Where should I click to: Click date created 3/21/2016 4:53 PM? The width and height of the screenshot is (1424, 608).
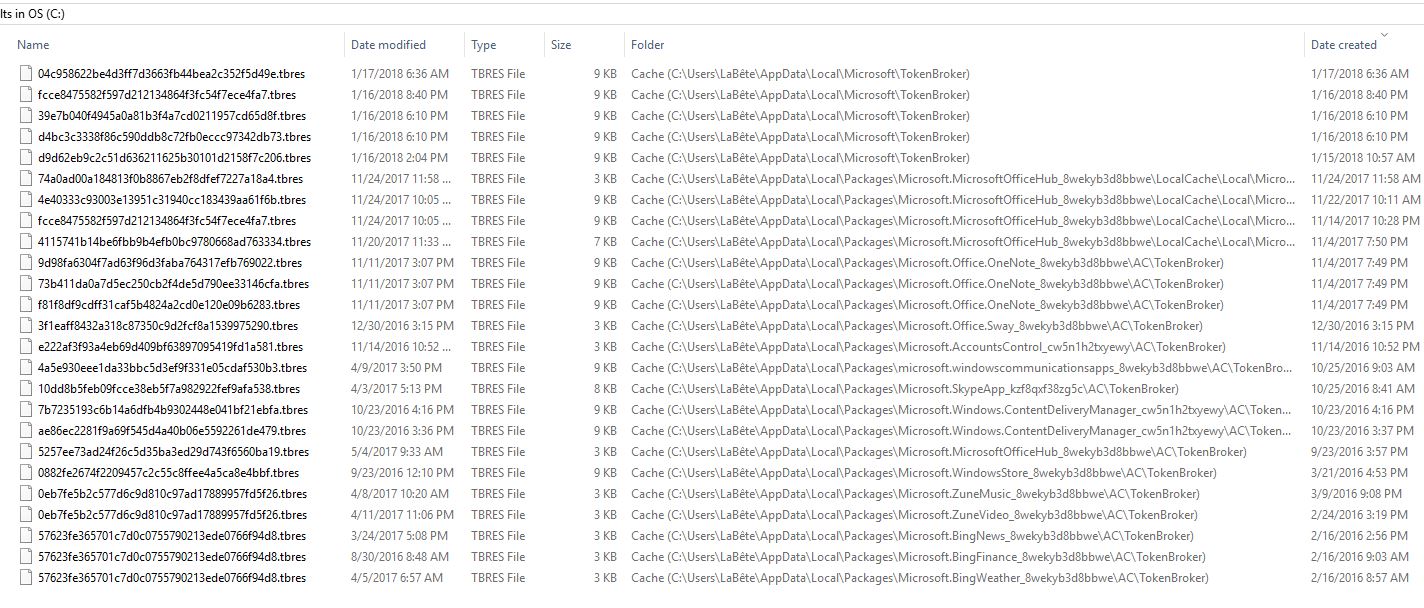(x=1360, y=473)
